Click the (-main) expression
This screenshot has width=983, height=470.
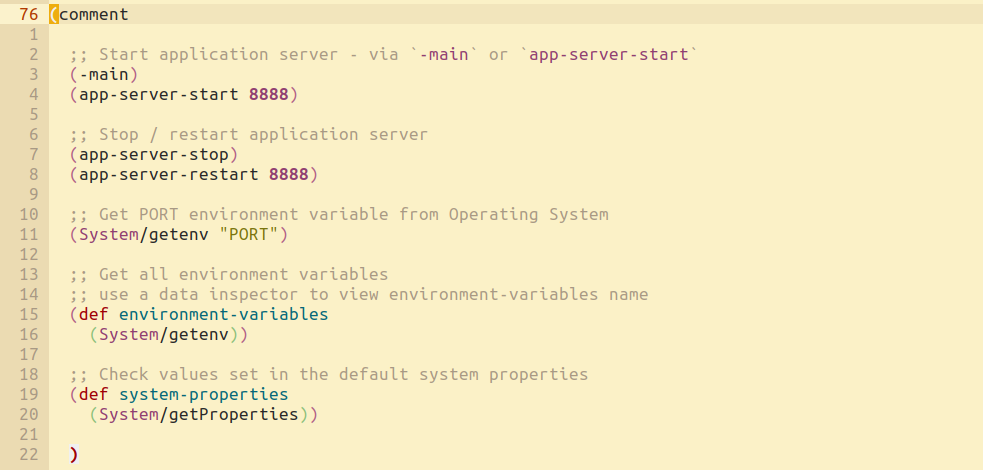click(x=103, y=74)
